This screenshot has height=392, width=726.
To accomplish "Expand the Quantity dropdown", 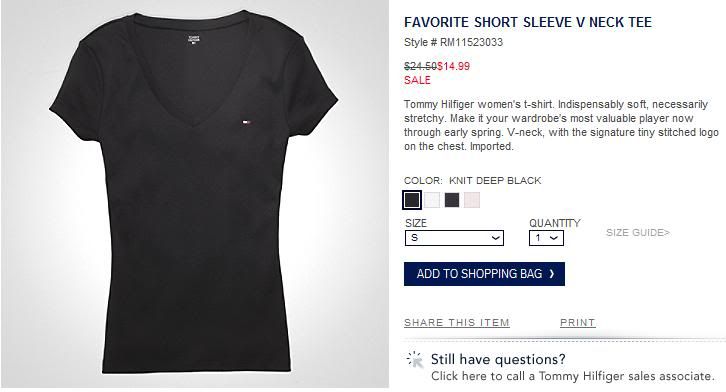I will (x=546, y=238).
